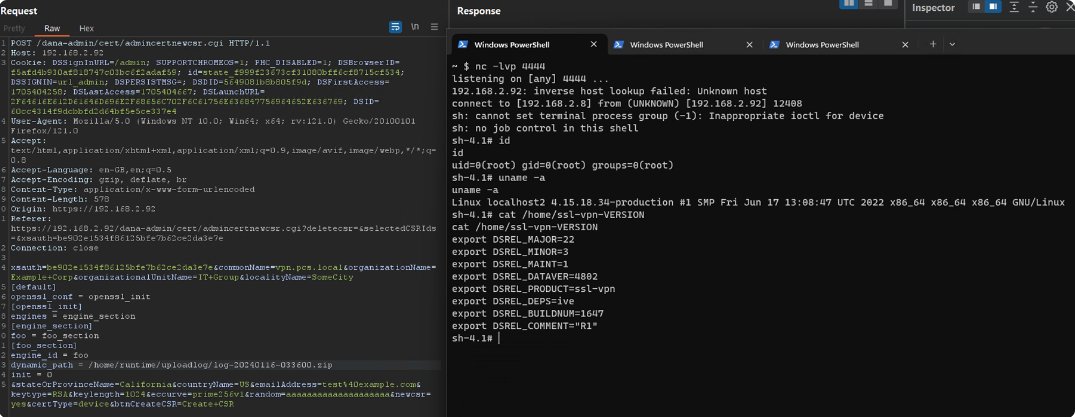Open a new terminal tab
The image size is (1075, 417).
(x=932, y=45)
